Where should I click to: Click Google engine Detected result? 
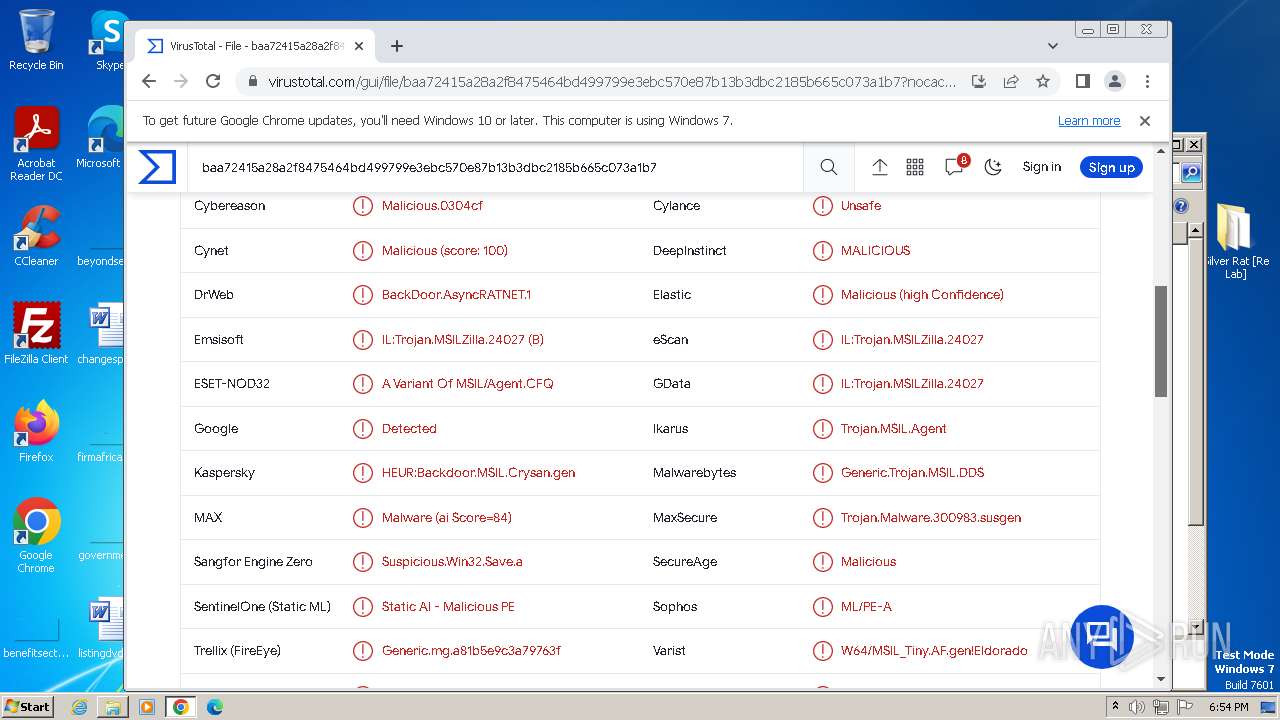(409, 429)
